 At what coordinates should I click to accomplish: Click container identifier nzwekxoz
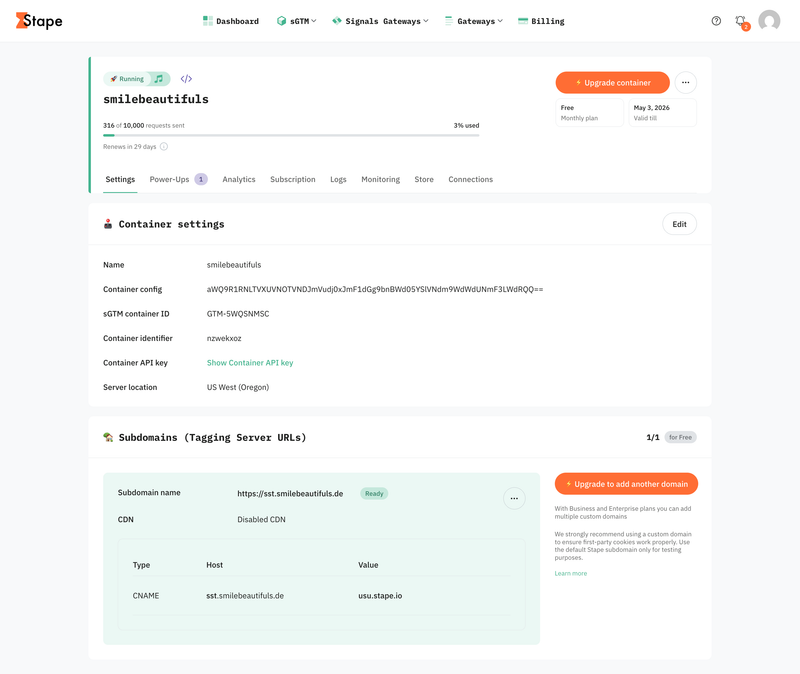224,338
